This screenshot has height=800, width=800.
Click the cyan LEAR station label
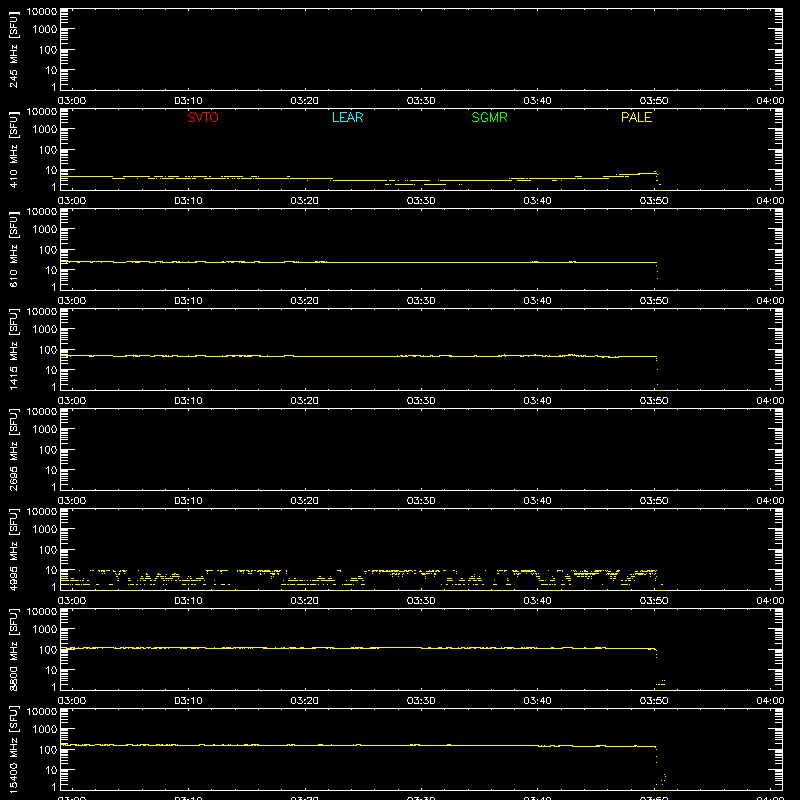347,117
